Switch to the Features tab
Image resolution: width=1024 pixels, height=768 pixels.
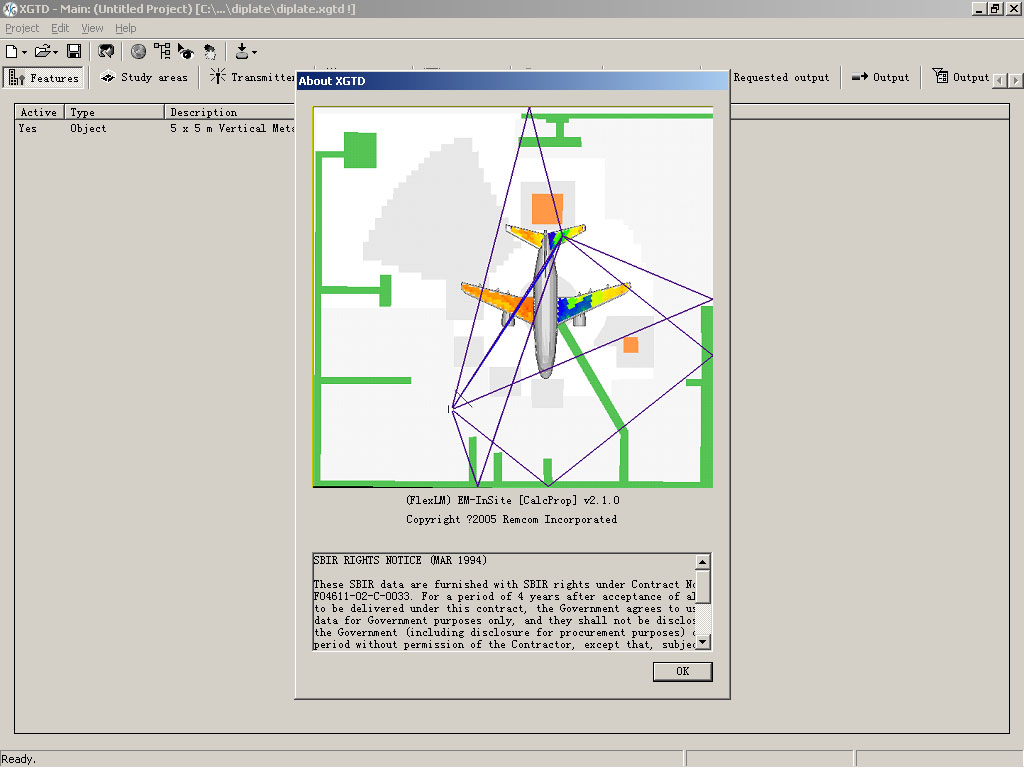click(44, 78)
